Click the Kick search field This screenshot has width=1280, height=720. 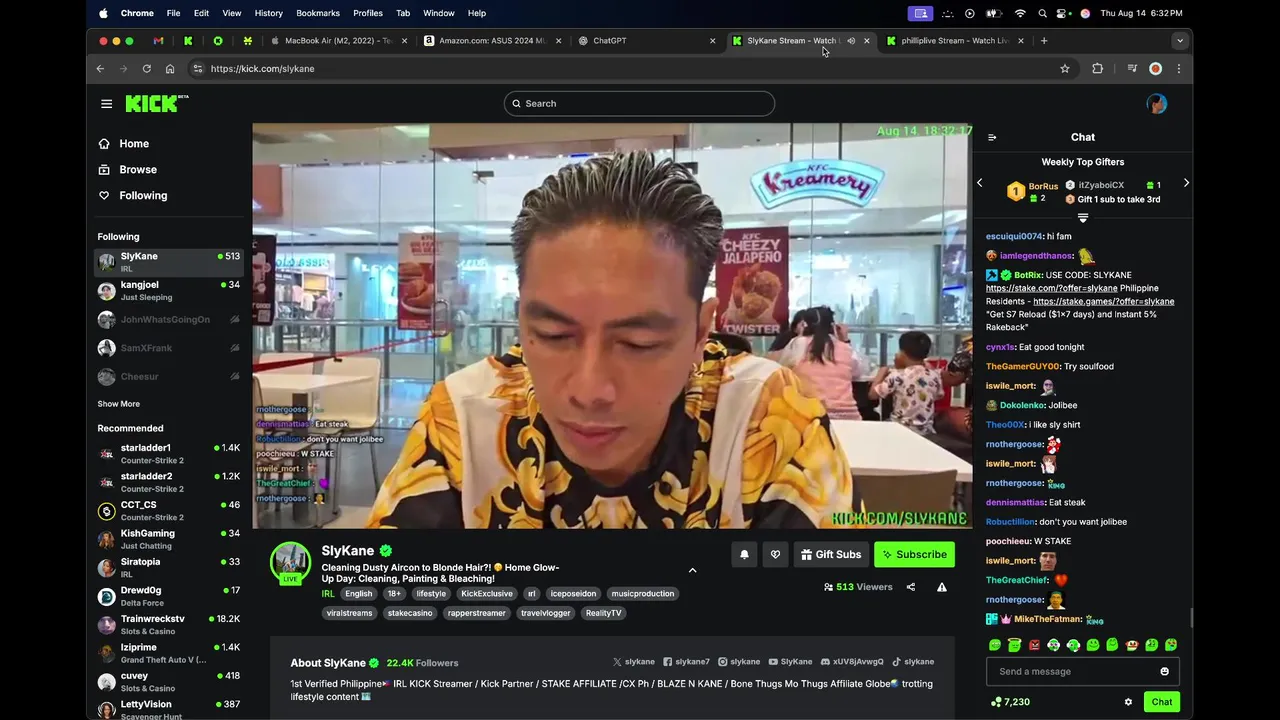pyautogui.click(x=639, y=104)
